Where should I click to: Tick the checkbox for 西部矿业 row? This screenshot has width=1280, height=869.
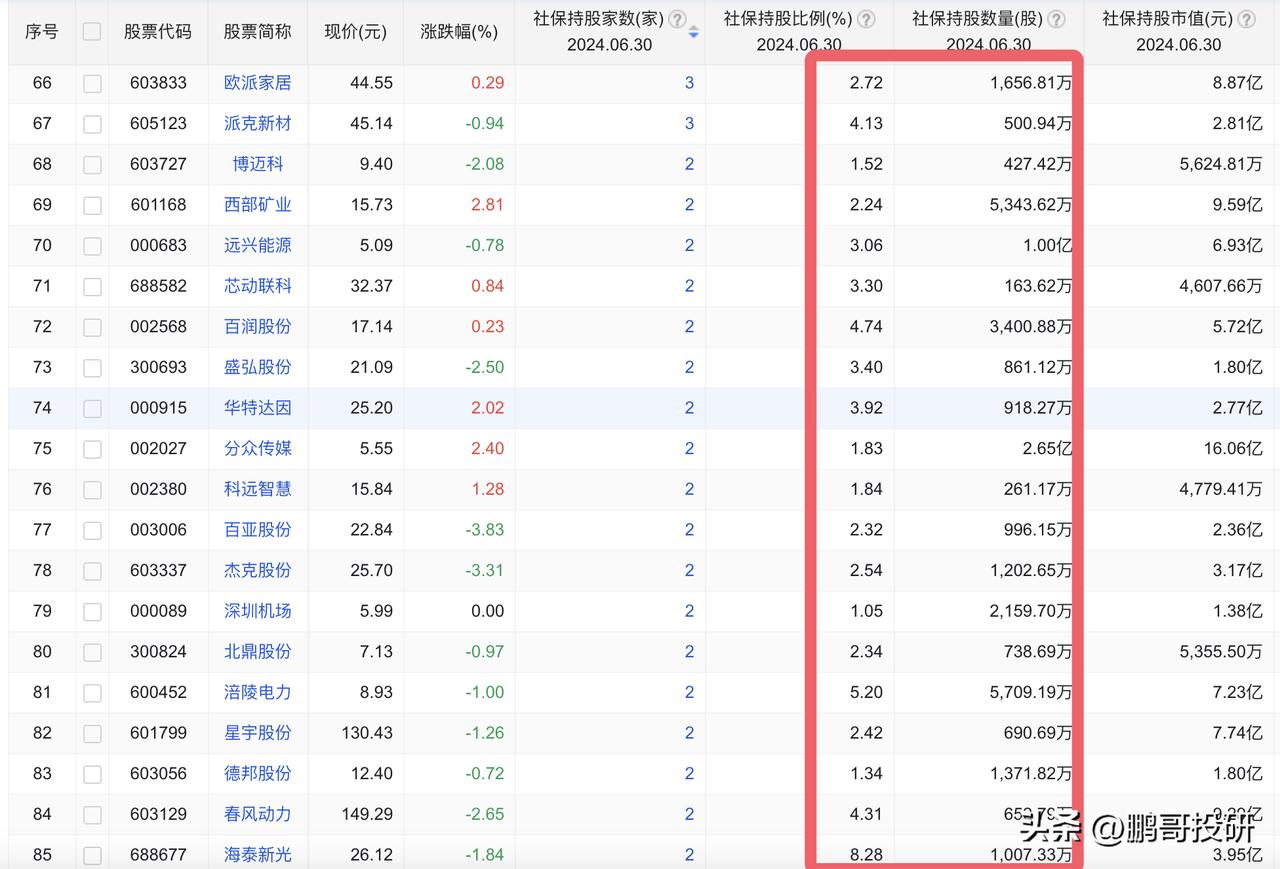click(x=92, y=205)
